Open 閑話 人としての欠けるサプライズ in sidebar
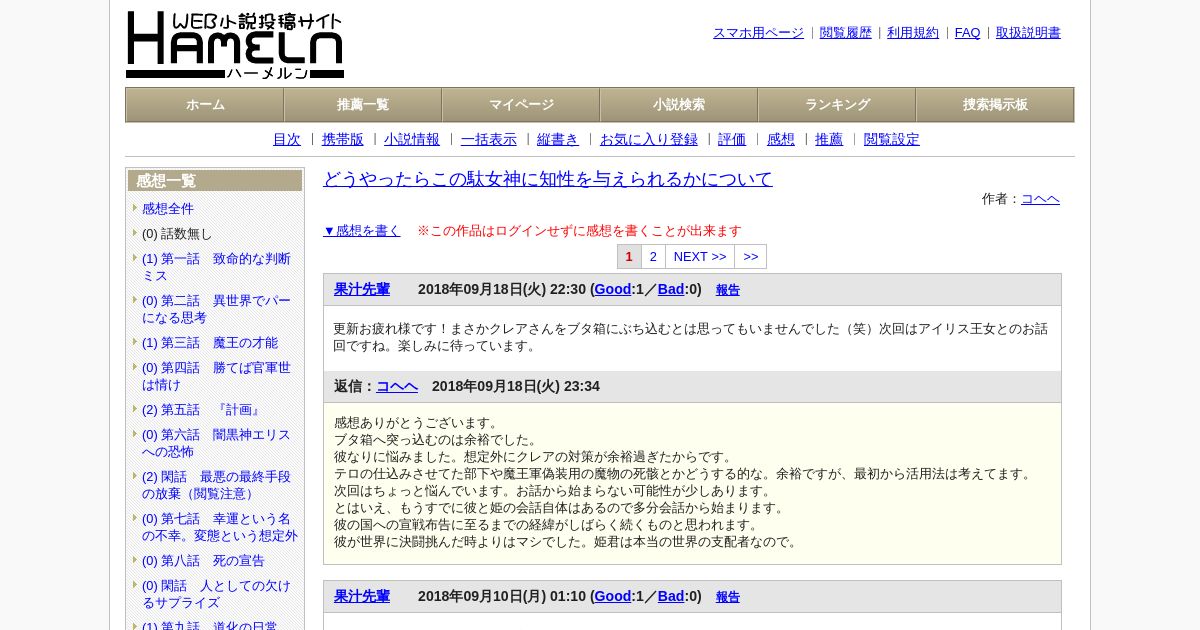This screenshot has width=1200, height=630. [x=216, y=594]
